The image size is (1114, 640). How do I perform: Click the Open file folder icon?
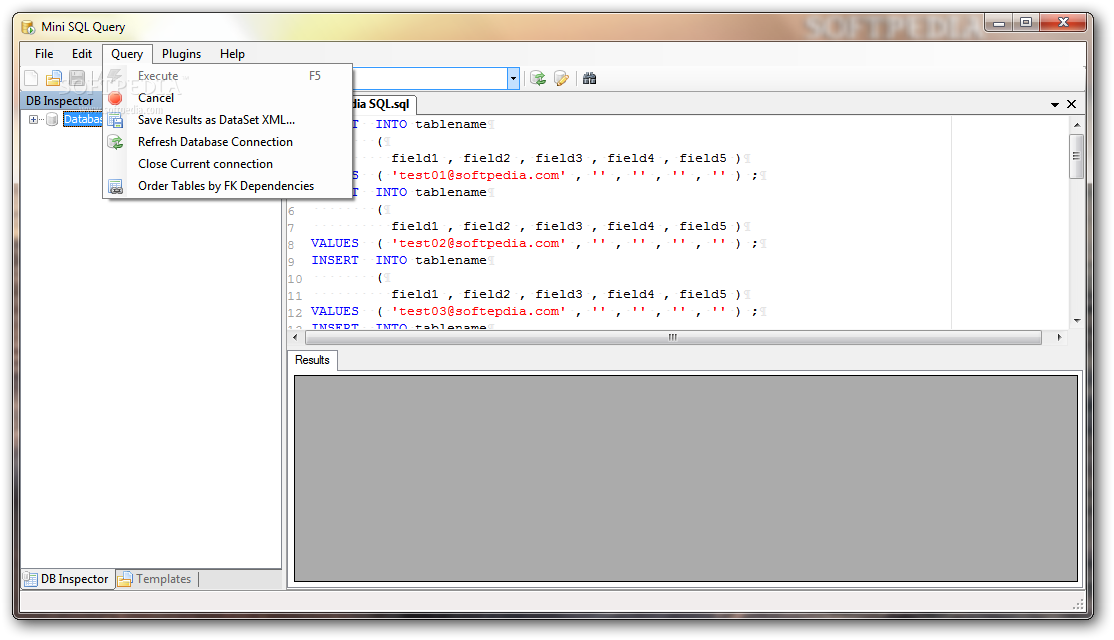54,78
